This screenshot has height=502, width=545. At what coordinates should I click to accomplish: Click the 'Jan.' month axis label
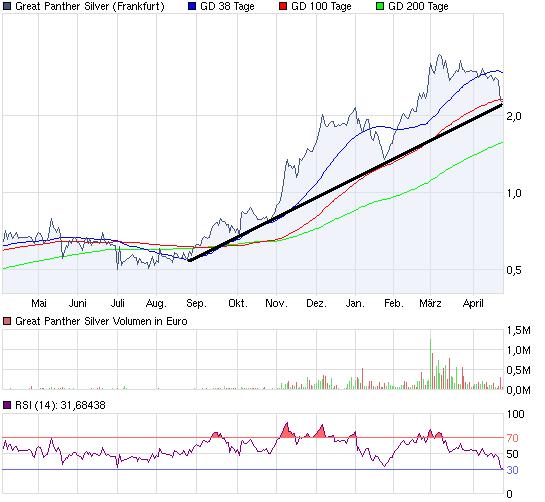coord(355,303)
